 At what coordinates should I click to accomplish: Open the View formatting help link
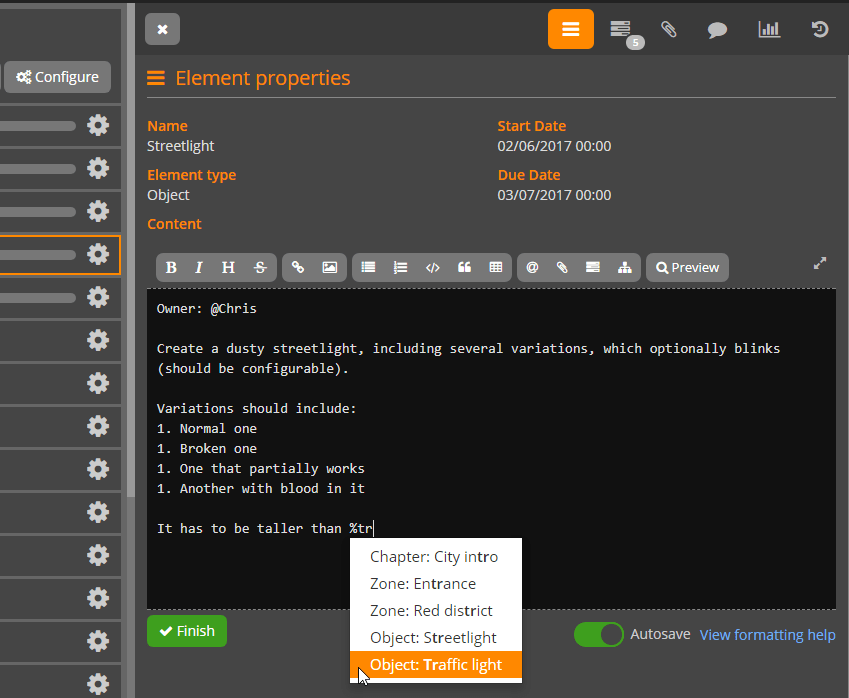pos(767,635)
